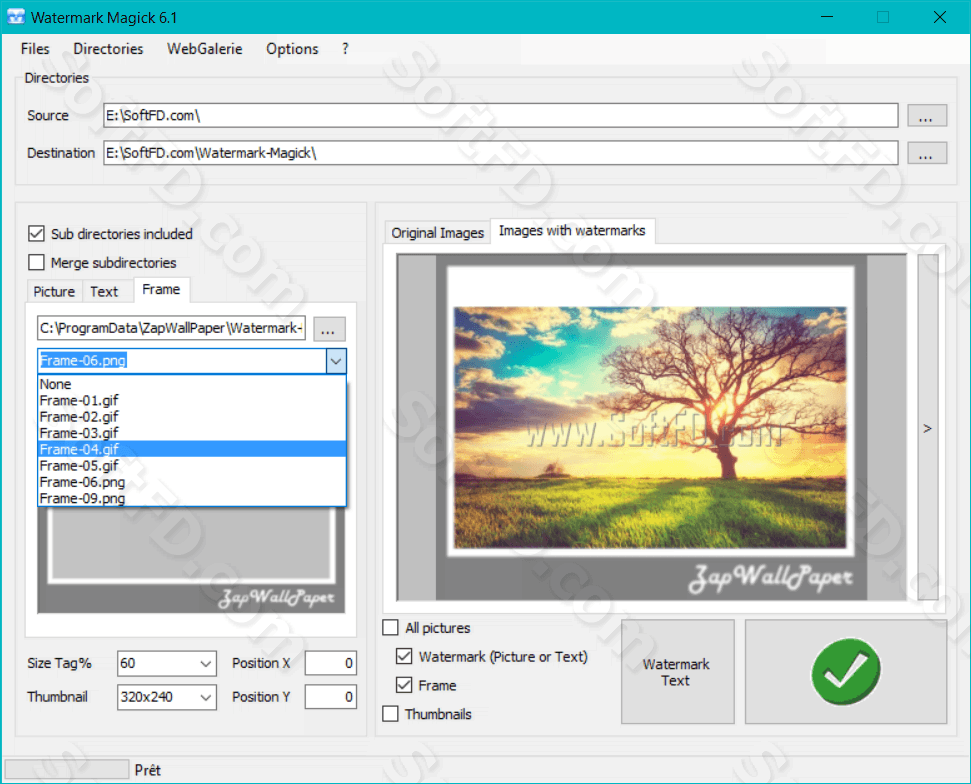Select Images with watermarks tab
Viewport: 971px width, 784px height.
click(x=572, y=230)
